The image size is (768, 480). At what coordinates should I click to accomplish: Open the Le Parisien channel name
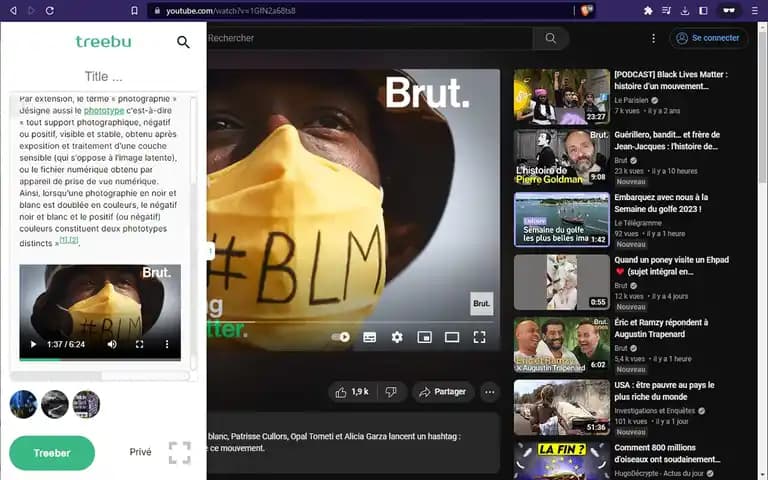631,100
